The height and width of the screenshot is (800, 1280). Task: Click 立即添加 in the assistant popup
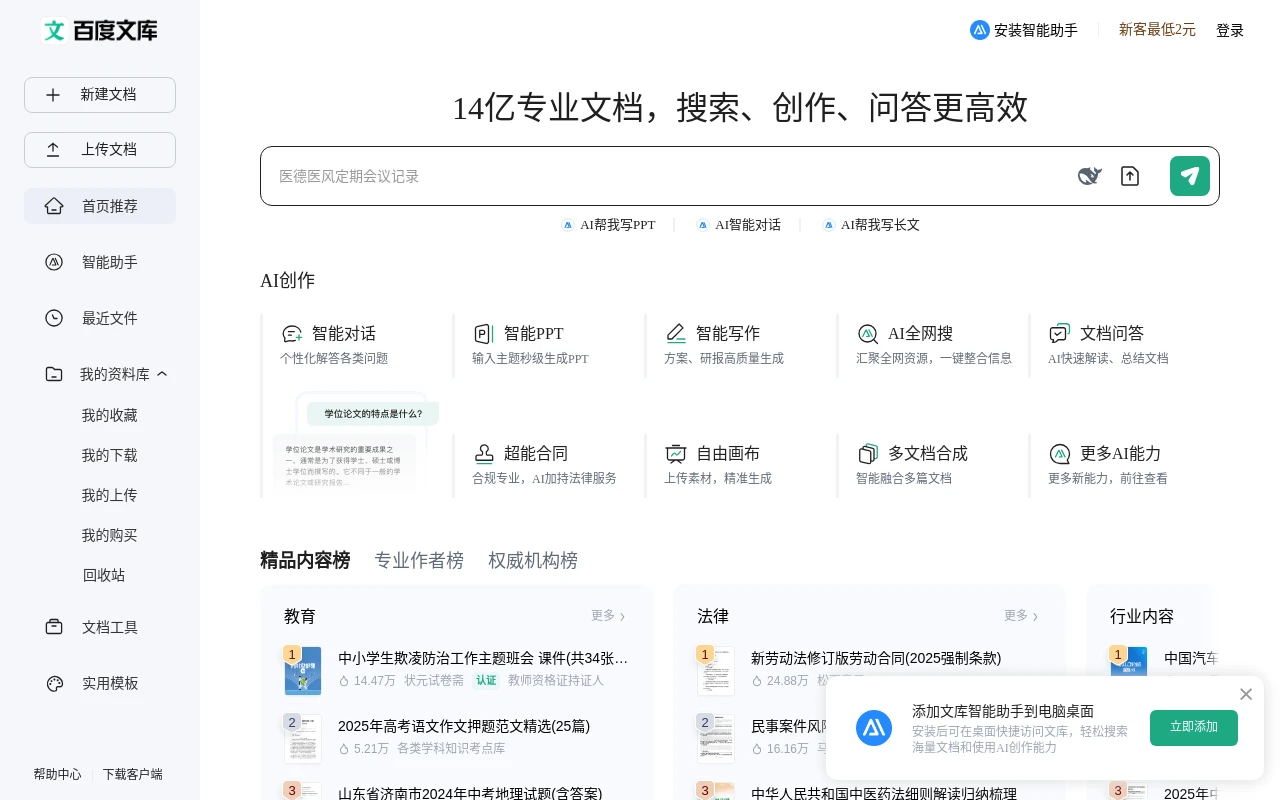(1193, 728)
